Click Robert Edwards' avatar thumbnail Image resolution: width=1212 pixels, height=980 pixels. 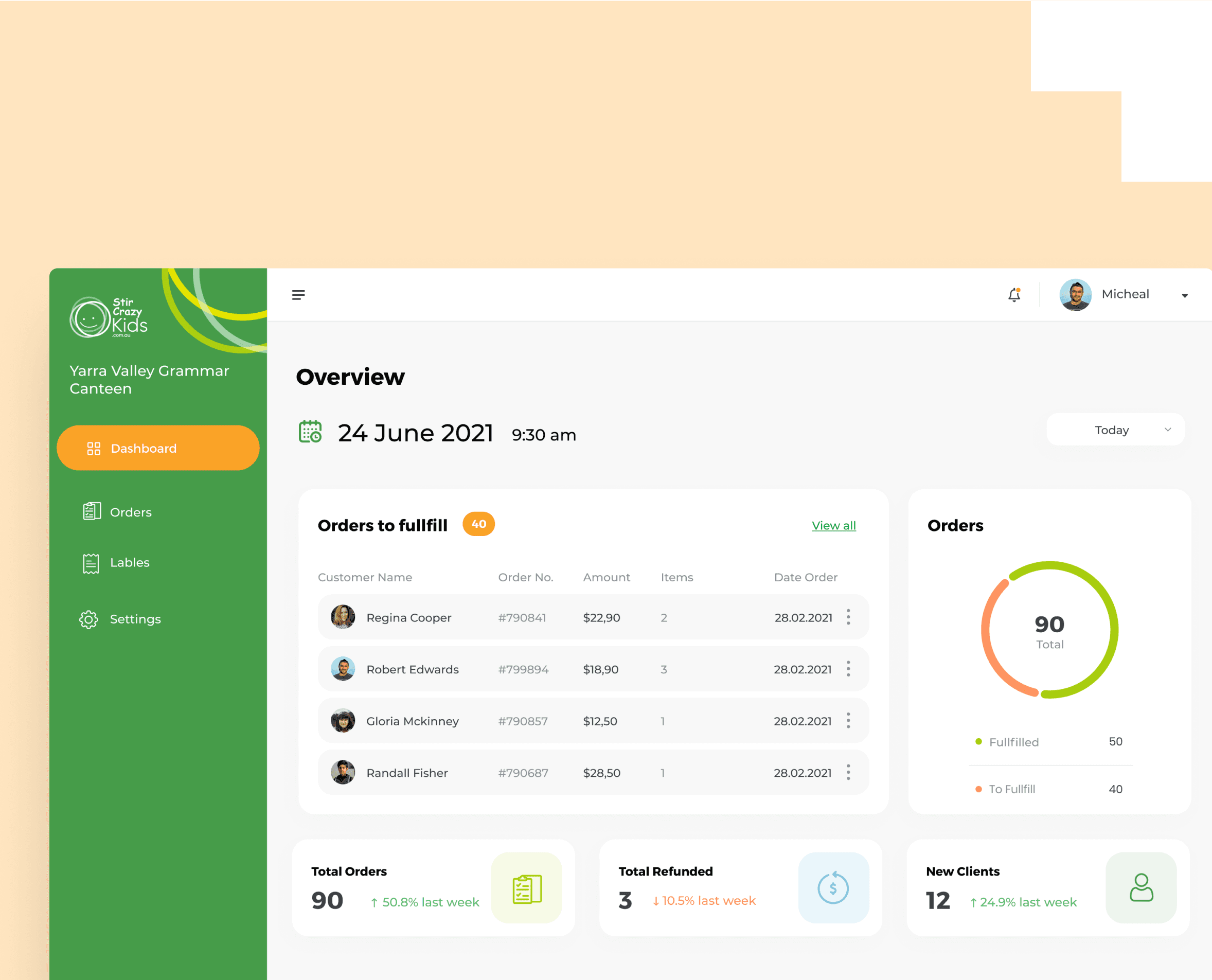343,669
